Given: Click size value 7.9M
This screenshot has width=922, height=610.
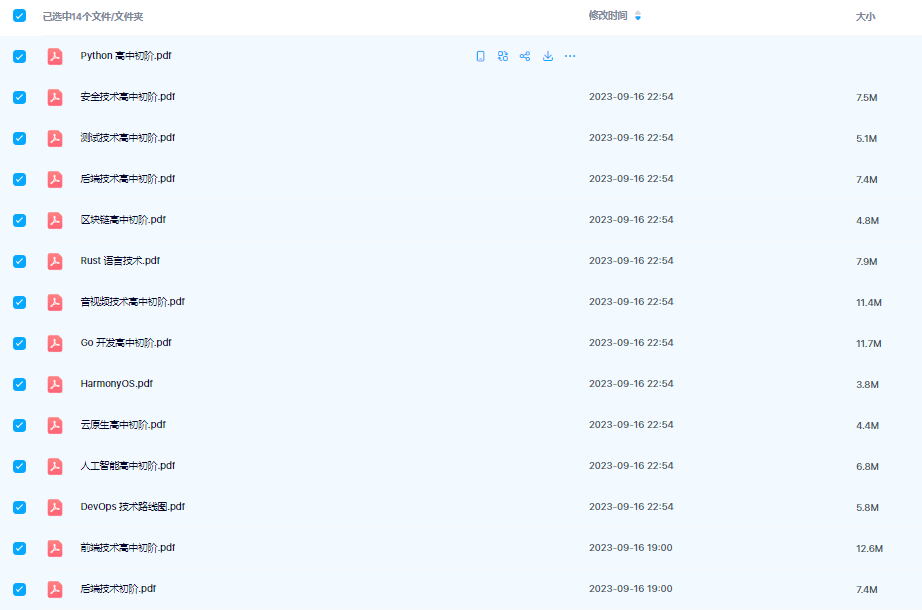Looking at the screenshot, I should [x=867, y=262].
